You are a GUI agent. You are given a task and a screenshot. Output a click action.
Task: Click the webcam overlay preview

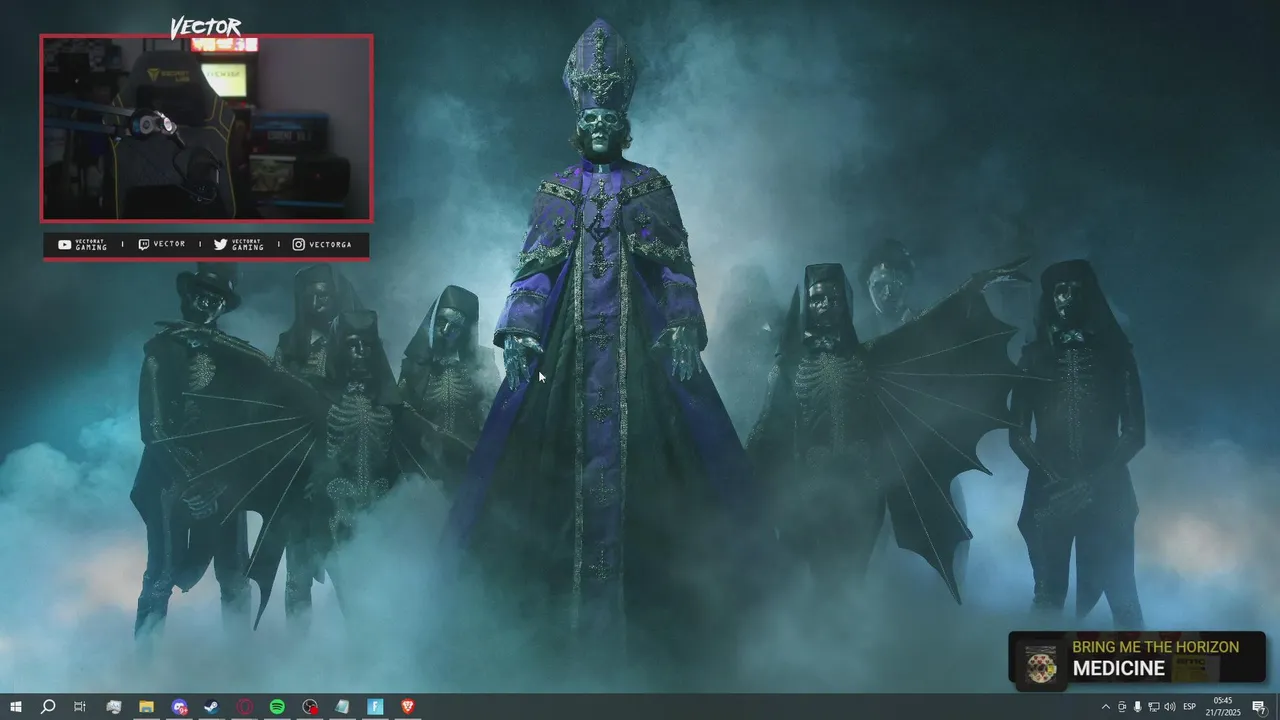coord(207,128)
